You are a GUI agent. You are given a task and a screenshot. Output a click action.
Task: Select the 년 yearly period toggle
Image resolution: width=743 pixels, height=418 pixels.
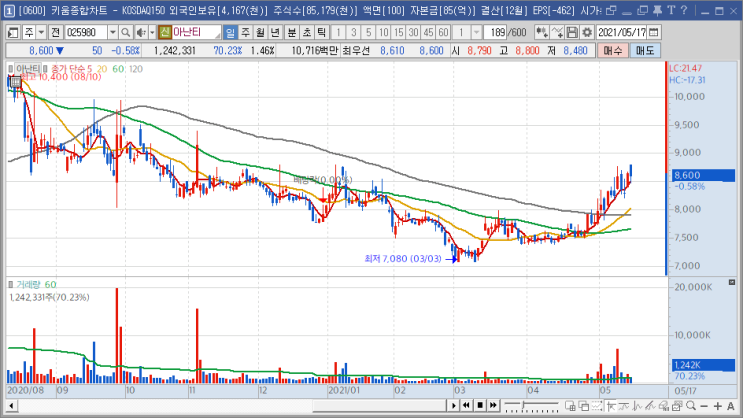(275, 32)
